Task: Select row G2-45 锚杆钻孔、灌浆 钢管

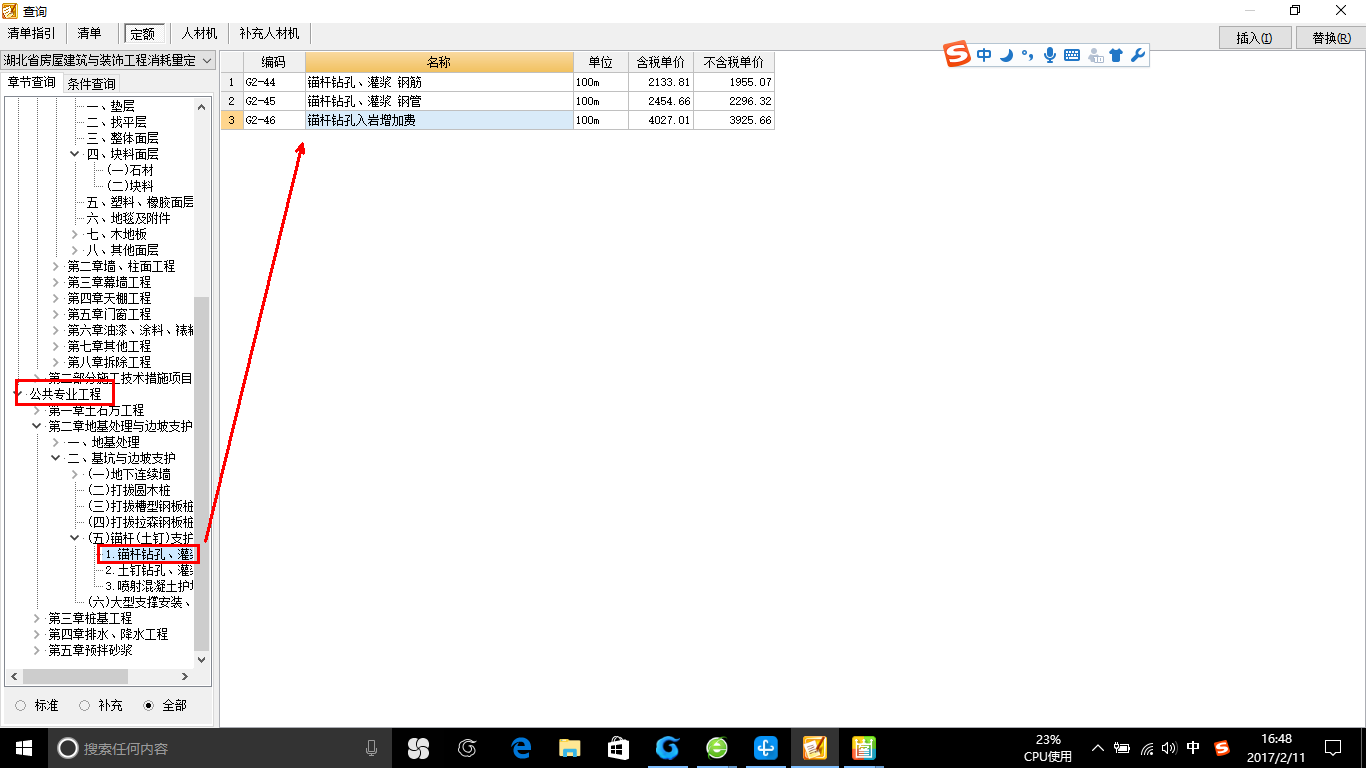Action: point(497,101)
